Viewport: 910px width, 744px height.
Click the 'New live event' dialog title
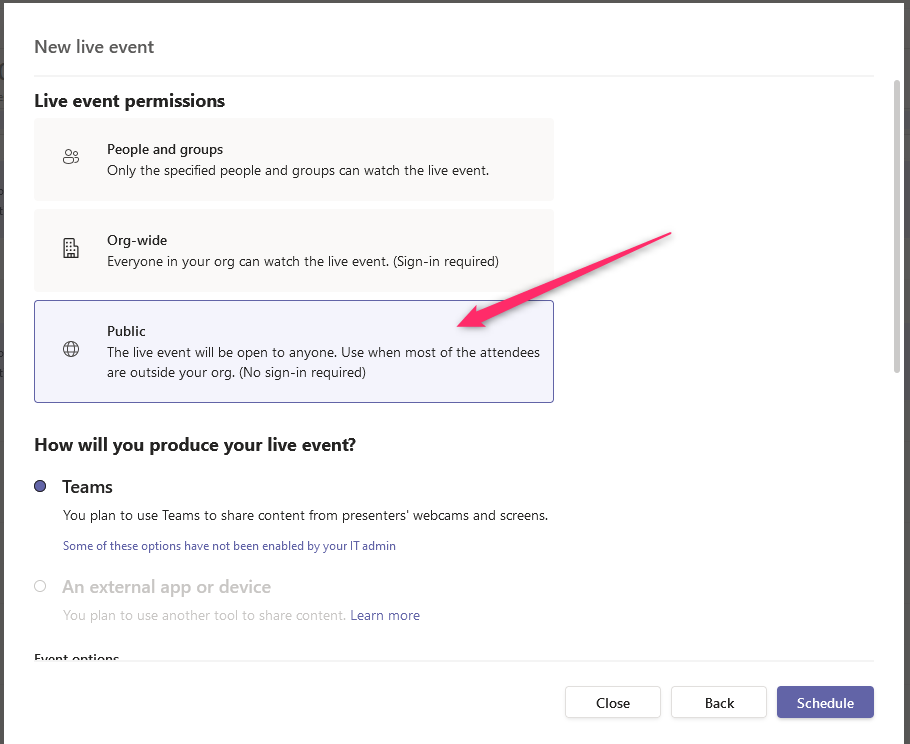(94, 47)
